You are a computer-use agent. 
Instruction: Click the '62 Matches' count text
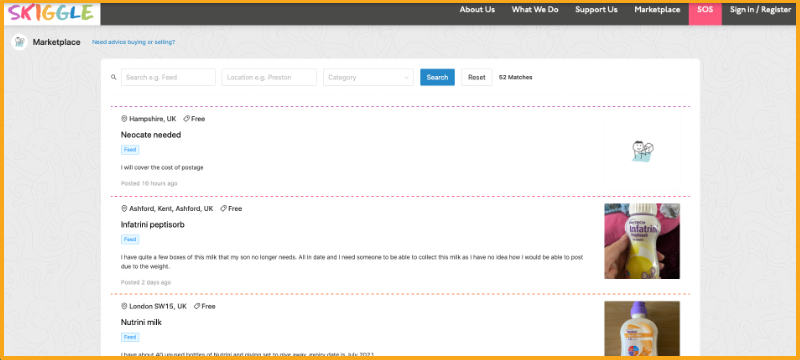[515, 78]
